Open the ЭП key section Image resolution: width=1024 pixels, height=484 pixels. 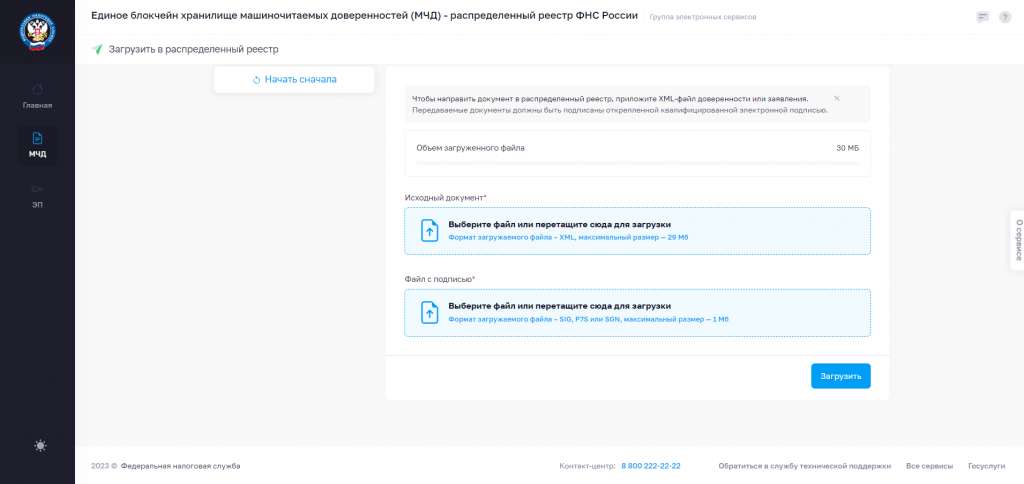click(x=37, y=196)
